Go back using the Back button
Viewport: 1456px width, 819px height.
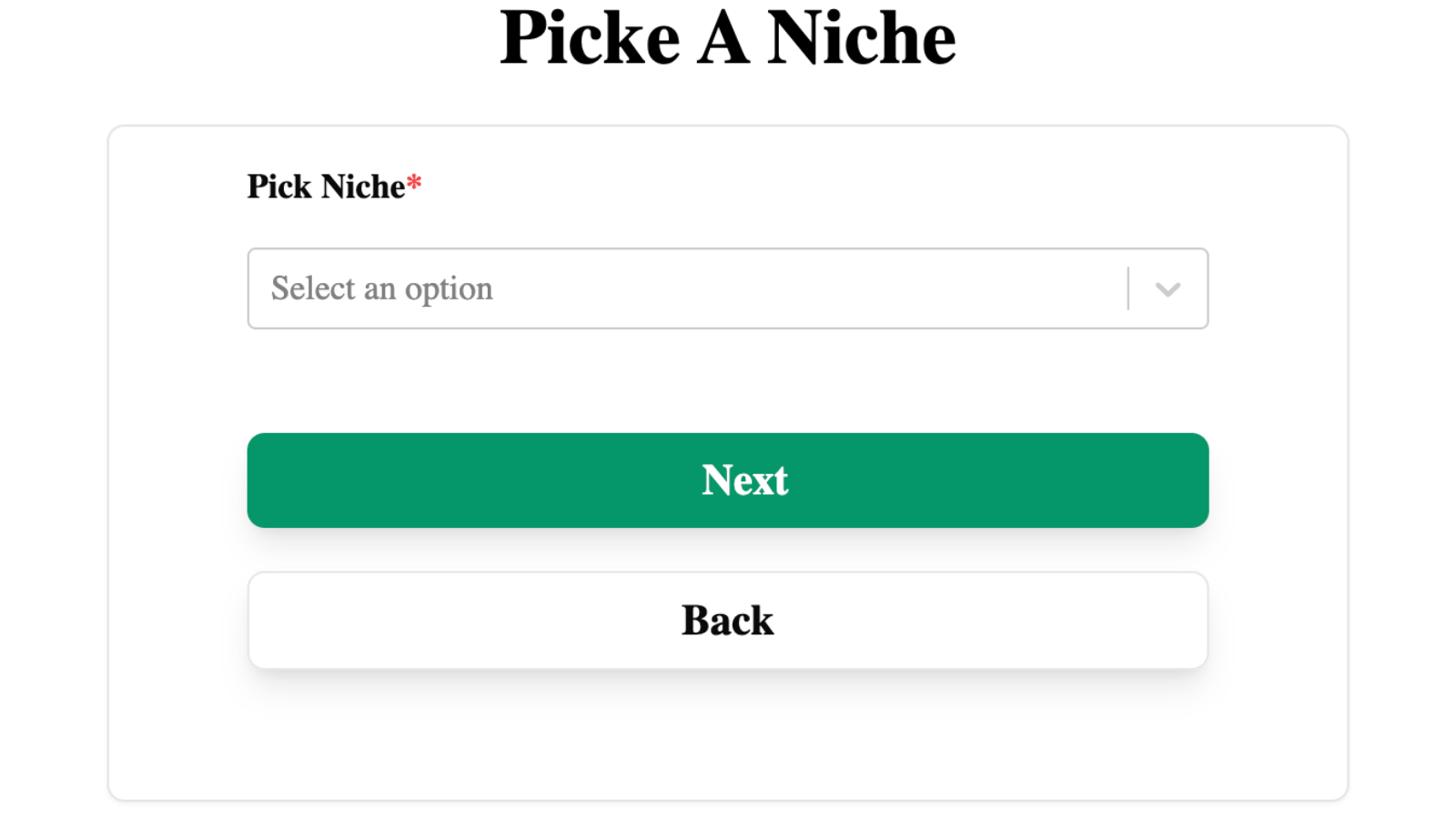[728, 621]
